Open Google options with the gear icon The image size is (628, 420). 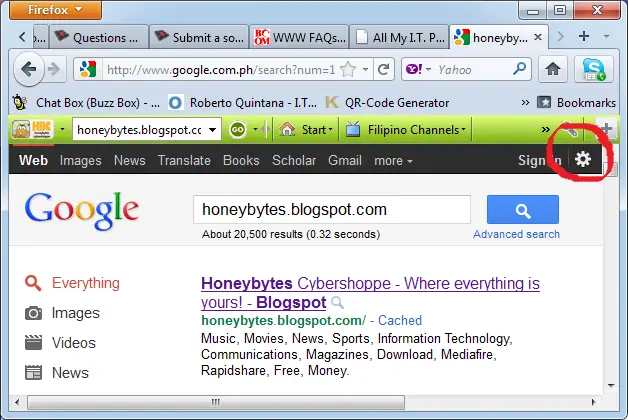pos(583,159)
